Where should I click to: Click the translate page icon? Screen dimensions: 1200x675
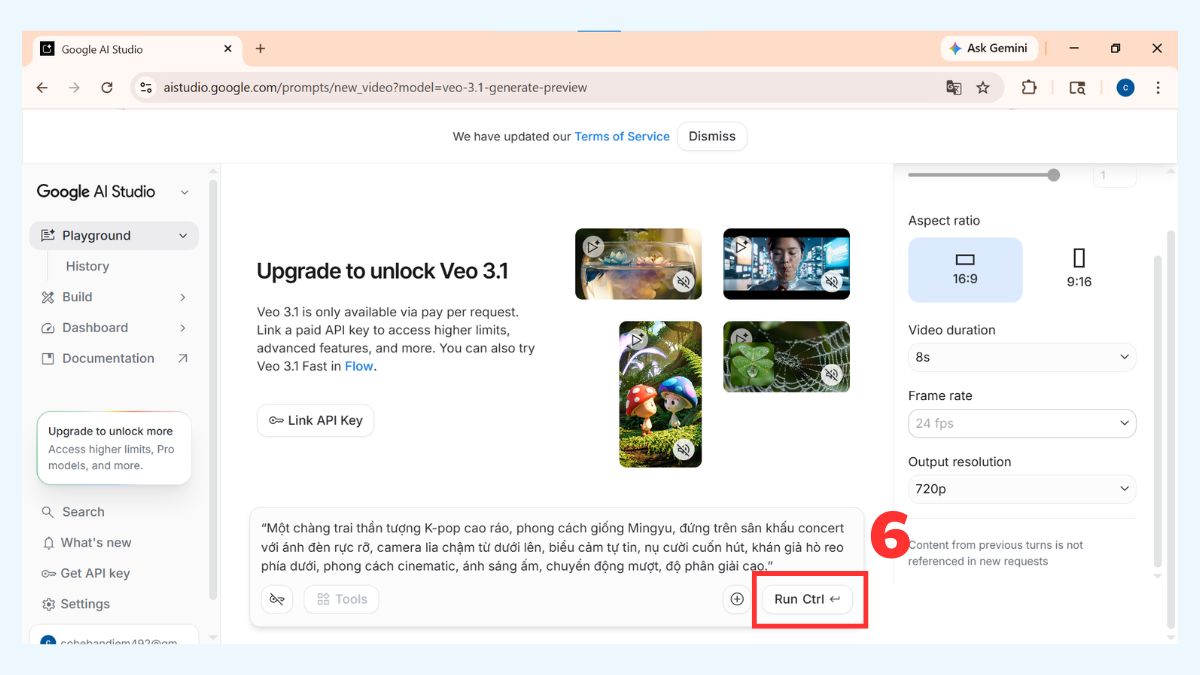(954, 88)
